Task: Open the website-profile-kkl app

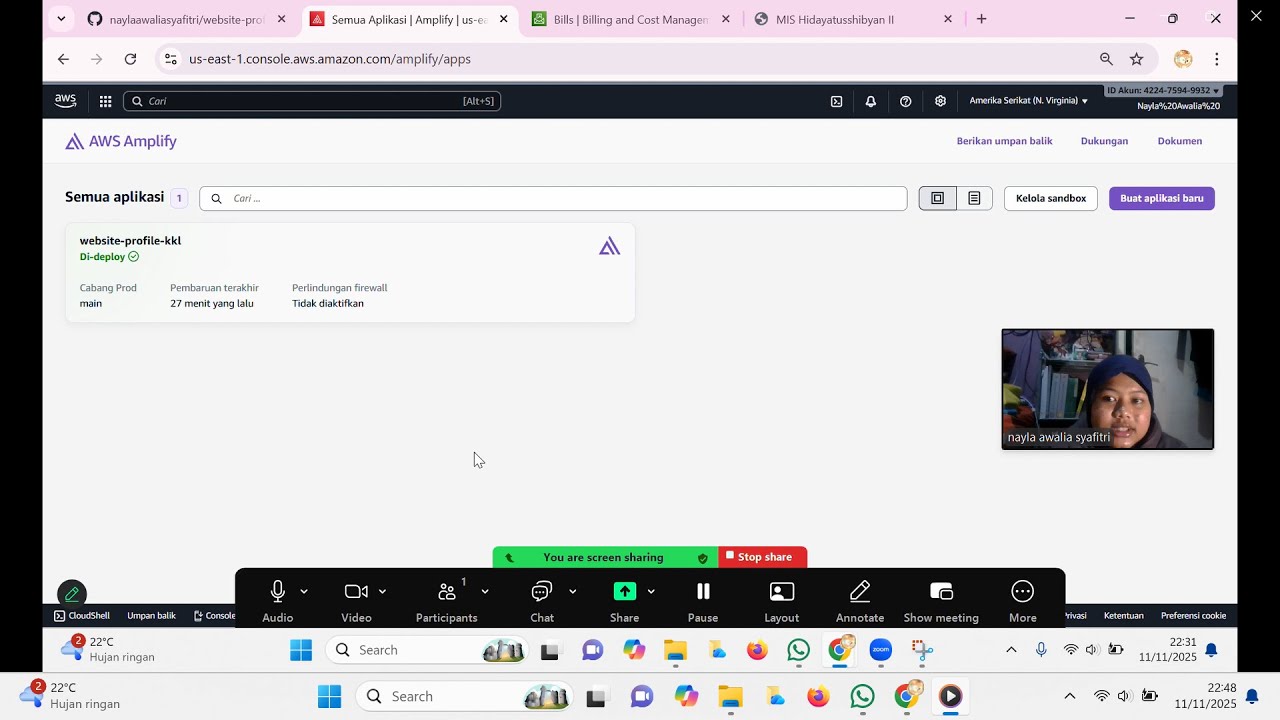Action: tap(130, 241)
